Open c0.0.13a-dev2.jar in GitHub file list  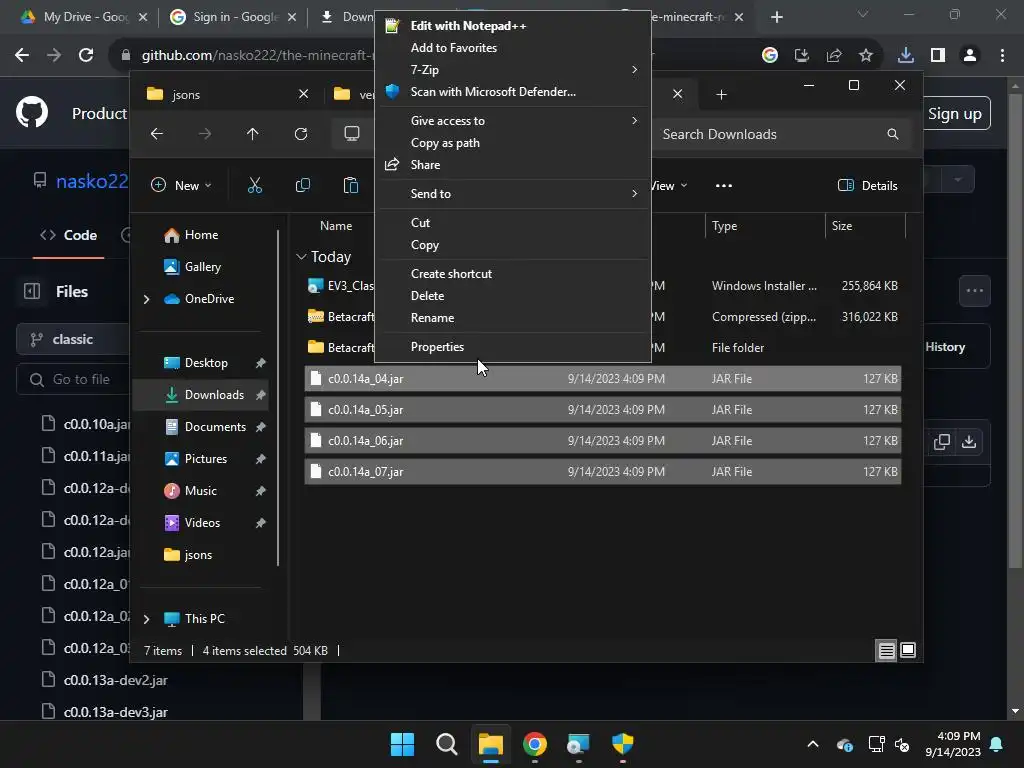click(x=116, y=680)
